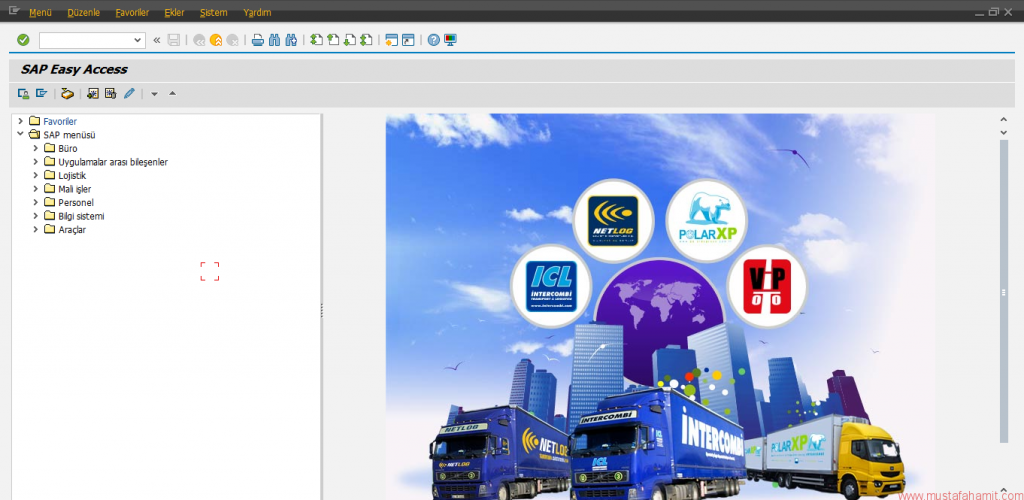Click the Find Next binoculars icon

click(x=291, y=40)
